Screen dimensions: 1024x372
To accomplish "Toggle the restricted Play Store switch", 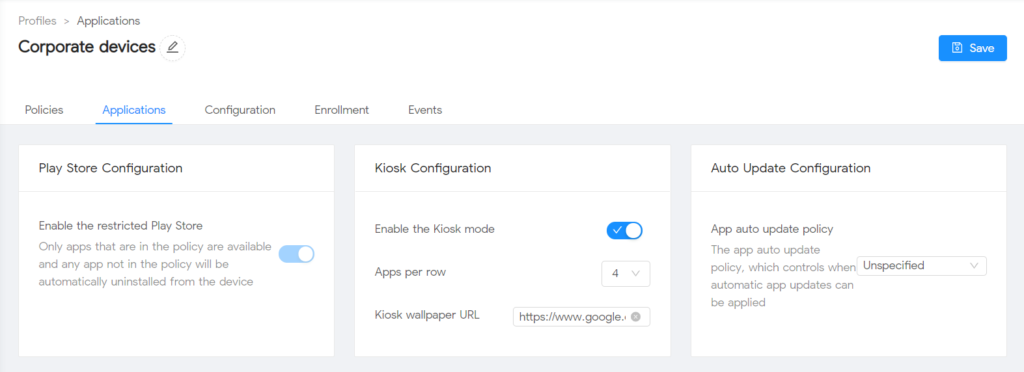I will pos(296,254).
